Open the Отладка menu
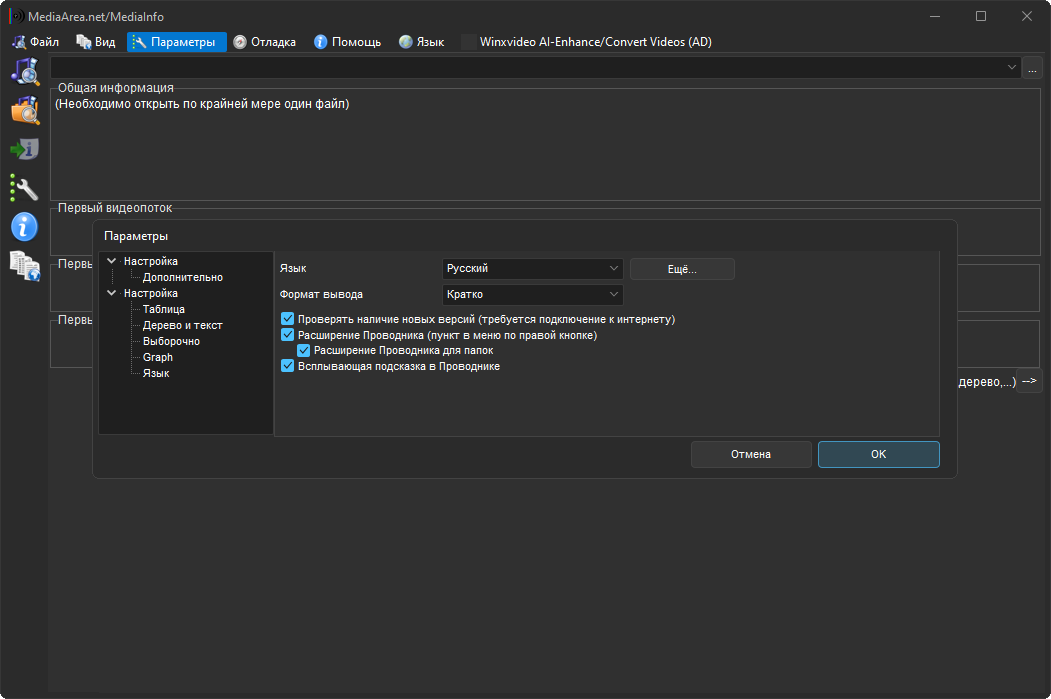Viewport: 1051px width, 699px height. point(265,42)
